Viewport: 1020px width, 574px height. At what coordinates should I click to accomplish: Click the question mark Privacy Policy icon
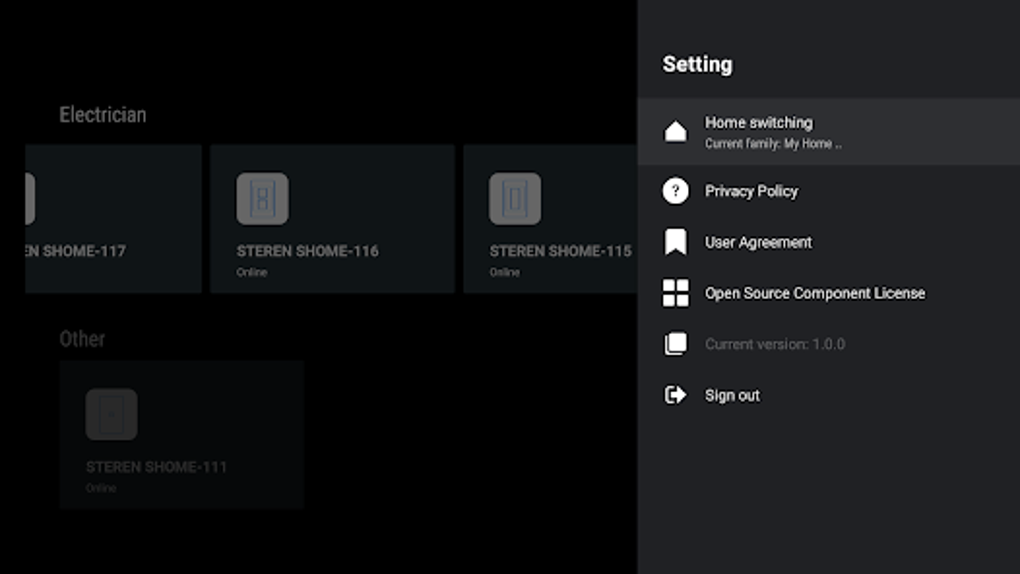click(675, 191)
